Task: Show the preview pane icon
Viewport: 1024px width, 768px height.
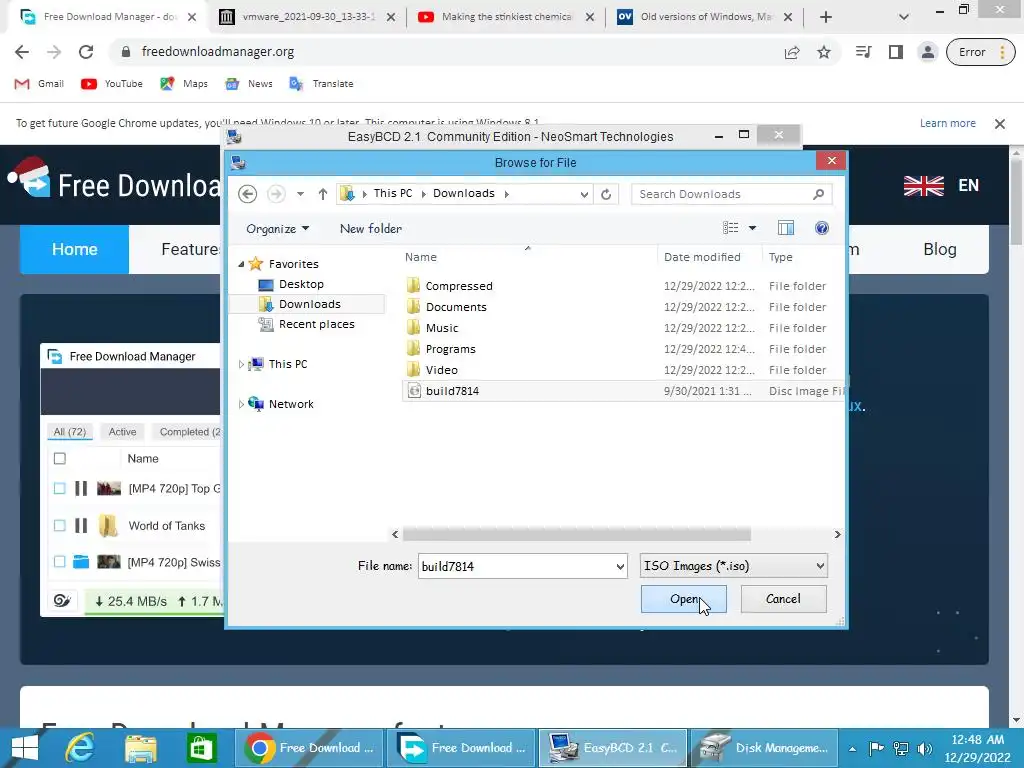Action: [786, 228]
